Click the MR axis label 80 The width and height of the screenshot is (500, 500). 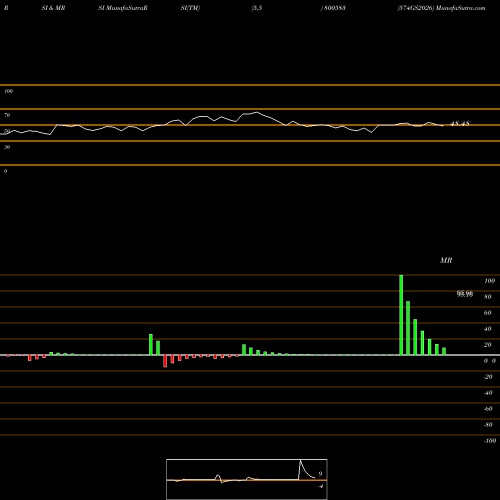(488, 297)
